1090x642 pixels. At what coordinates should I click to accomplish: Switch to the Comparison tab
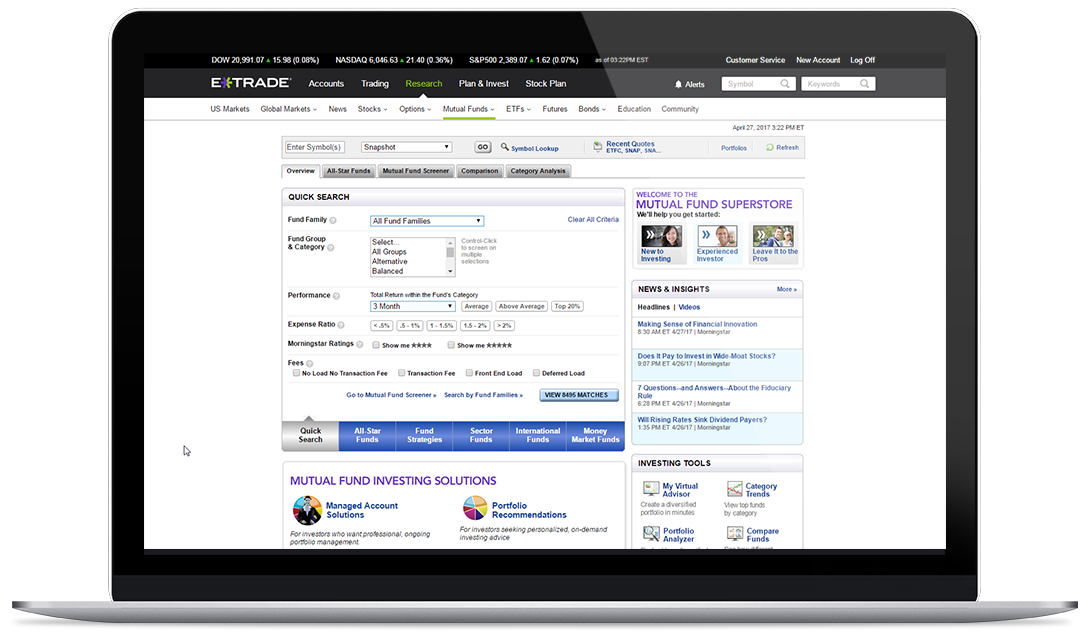coord(480,171)
